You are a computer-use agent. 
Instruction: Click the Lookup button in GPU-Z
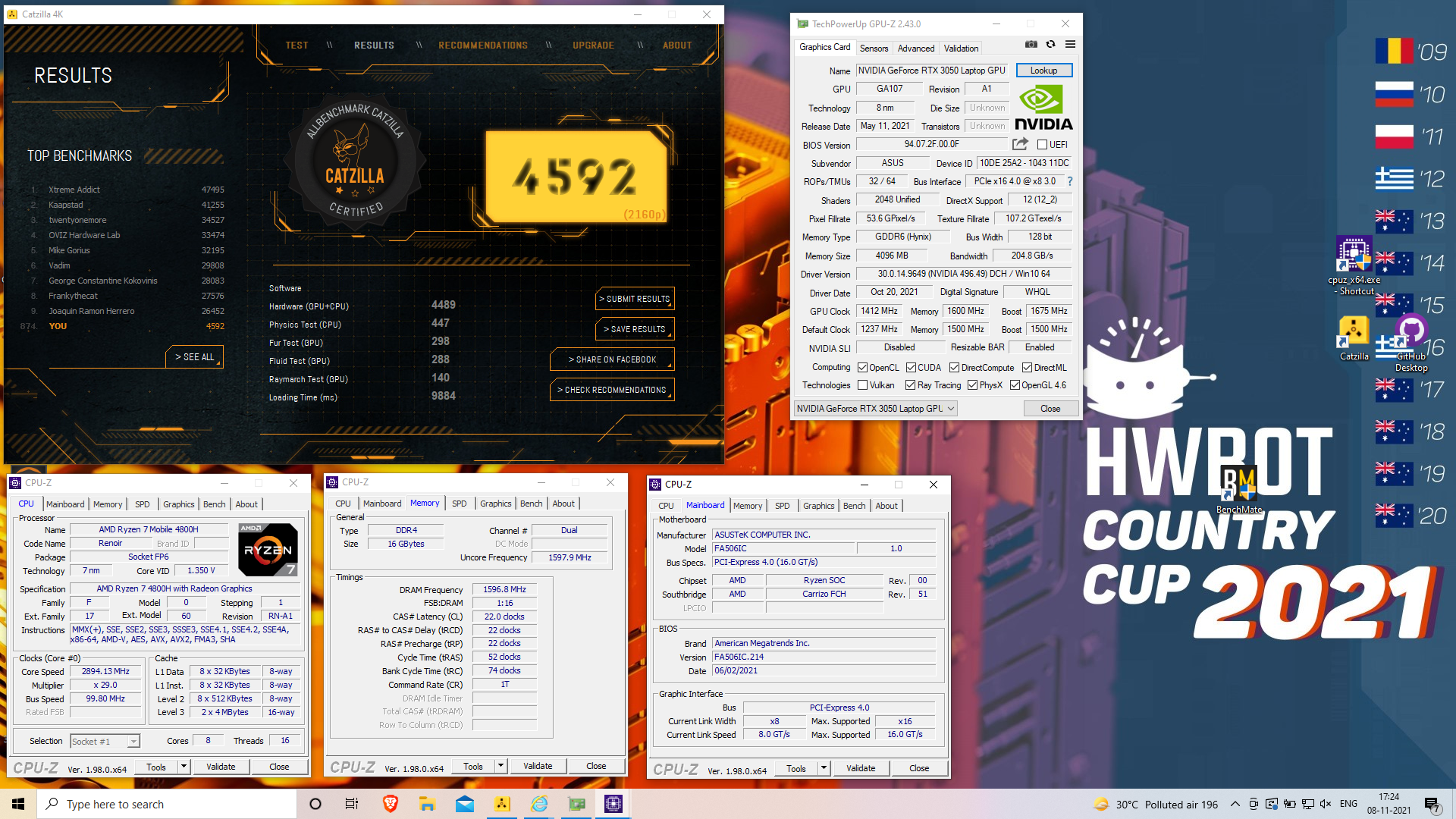click(x=1043, y=70)
